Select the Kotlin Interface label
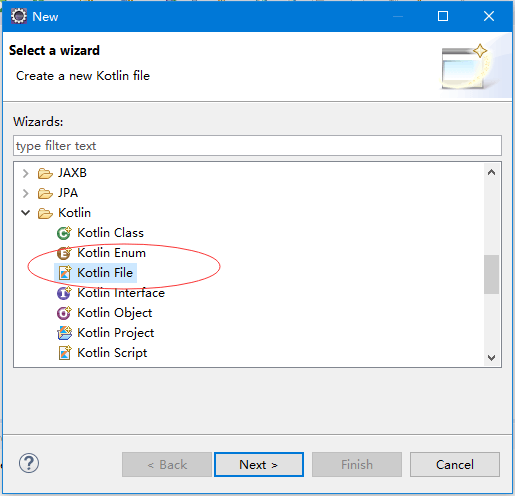515x496 pixels. pos(121,293)
